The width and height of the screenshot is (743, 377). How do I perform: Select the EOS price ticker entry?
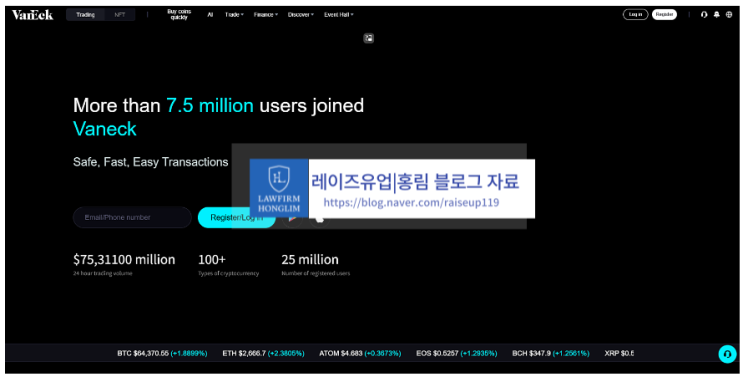[x=457, y=353]
